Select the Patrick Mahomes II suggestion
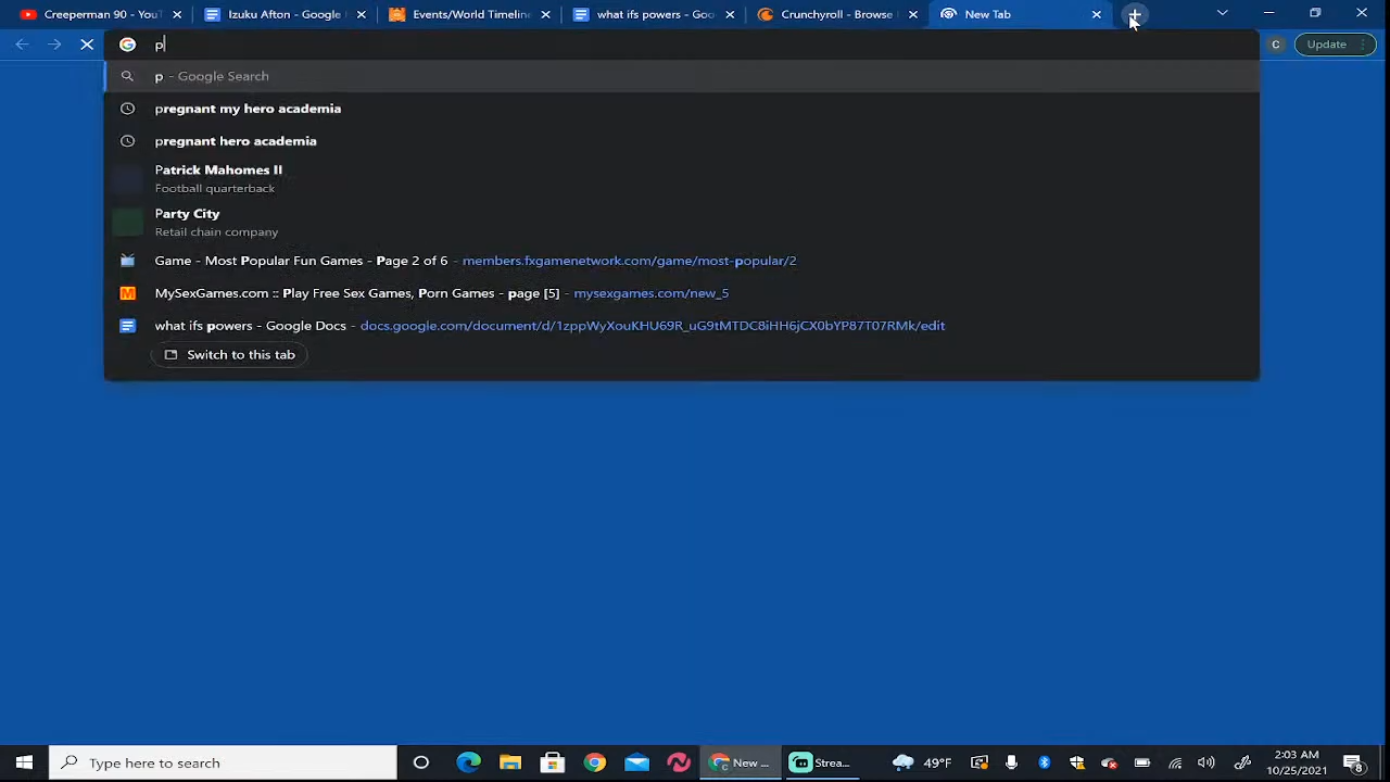This screenshot has width=1390, height=782. tap(682, 178)
